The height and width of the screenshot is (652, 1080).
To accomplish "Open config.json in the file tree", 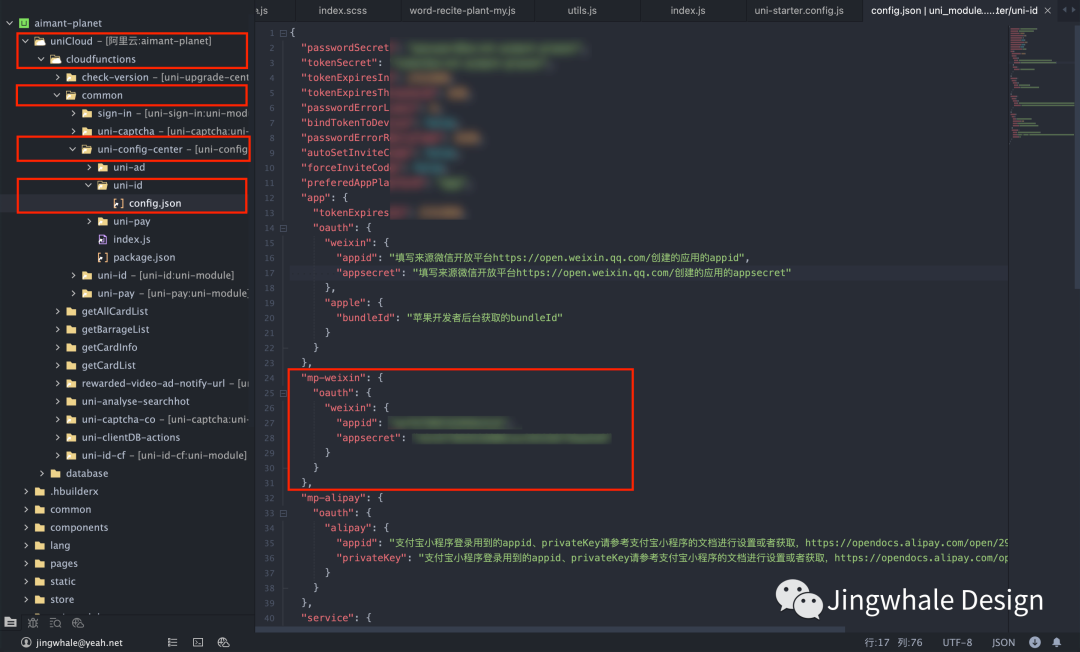I will (x=155, y=203).
